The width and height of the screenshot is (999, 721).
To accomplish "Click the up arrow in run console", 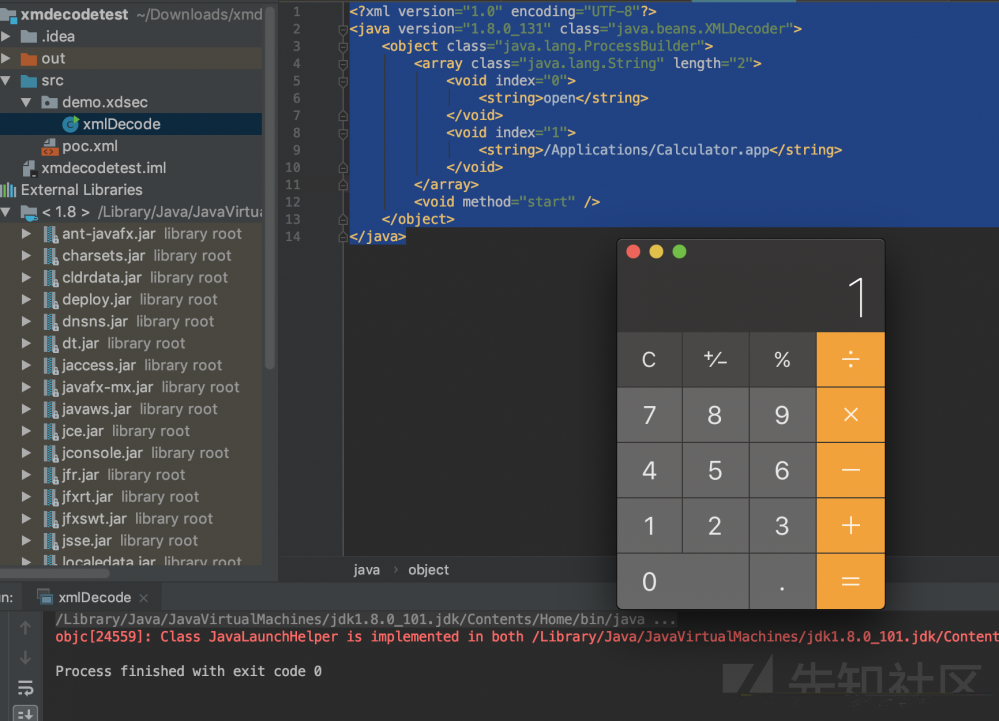I will [x=25, y=627].
